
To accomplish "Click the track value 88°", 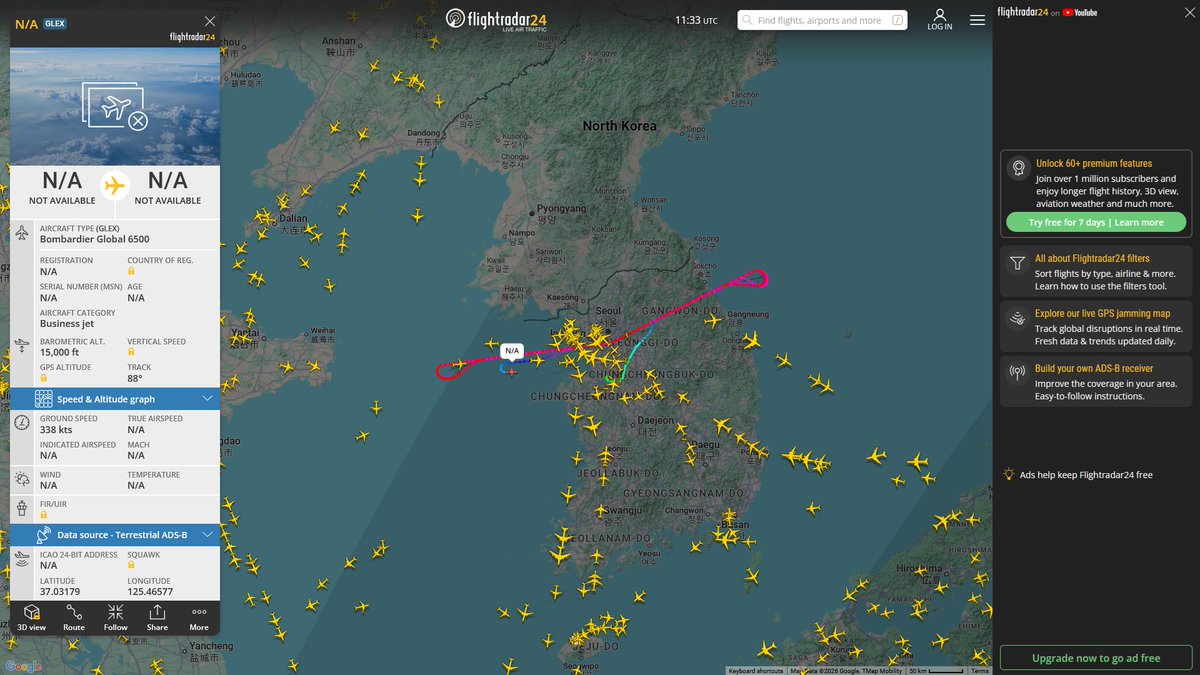I will [134, 379].
